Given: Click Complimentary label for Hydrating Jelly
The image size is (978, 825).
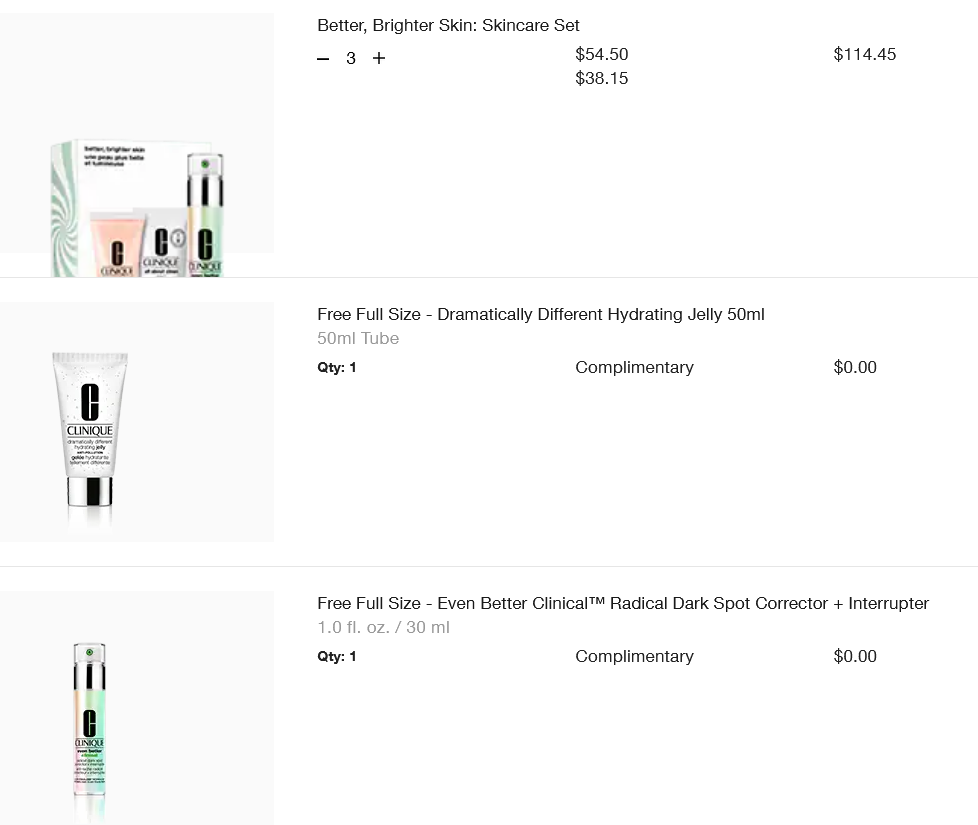Looking at the screenshot, I should point(634,367).
